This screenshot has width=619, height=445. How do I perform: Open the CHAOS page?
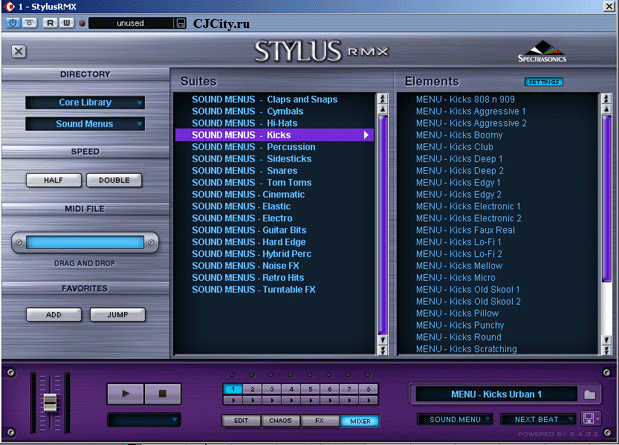(x=280, y=421)
